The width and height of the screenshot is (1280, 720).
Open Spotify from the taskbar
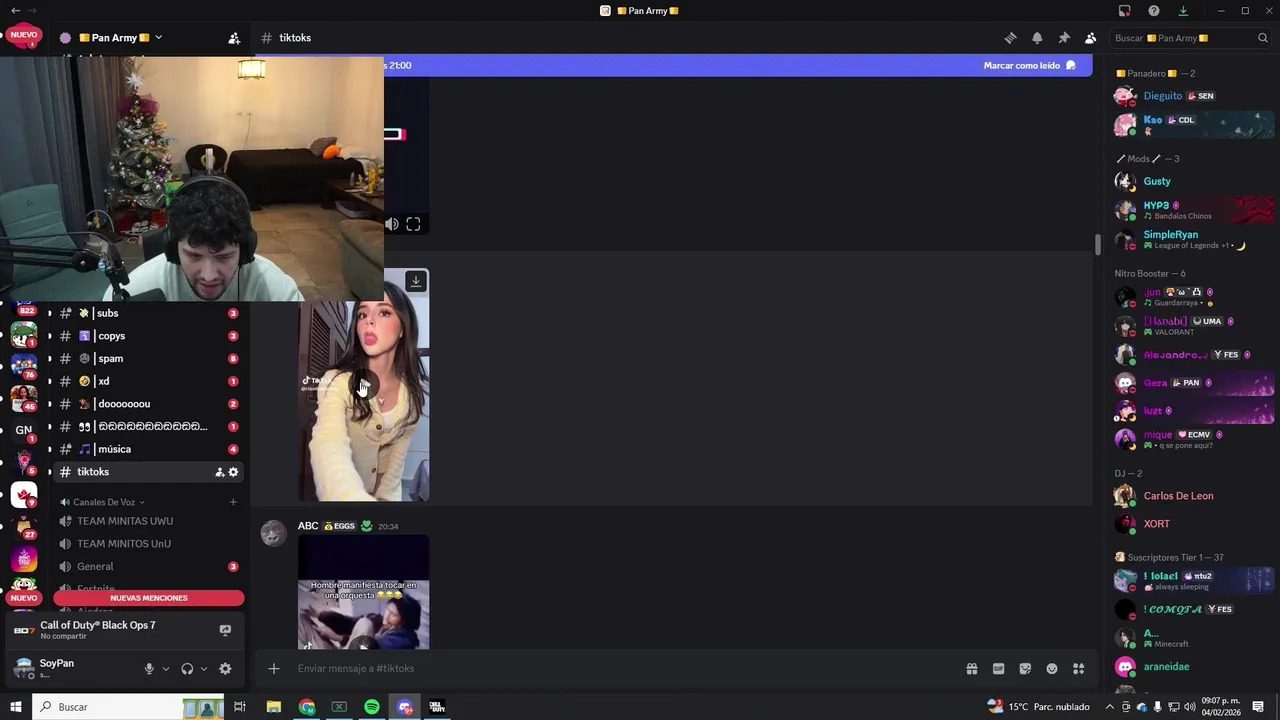(x=372, y=707)
